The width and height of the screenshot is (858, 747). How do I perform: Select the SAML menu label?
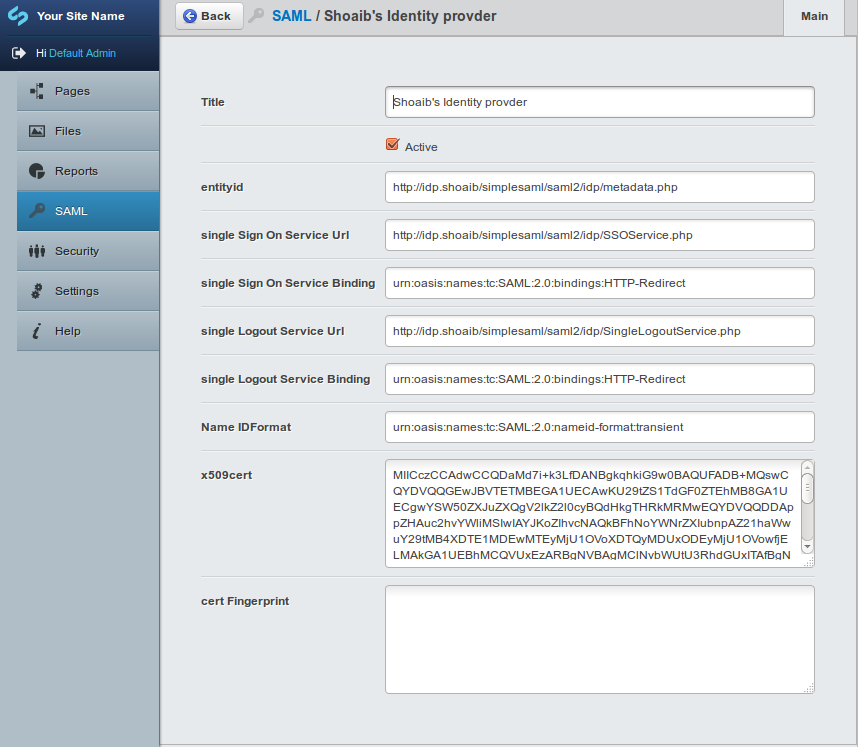click(71, 211)
